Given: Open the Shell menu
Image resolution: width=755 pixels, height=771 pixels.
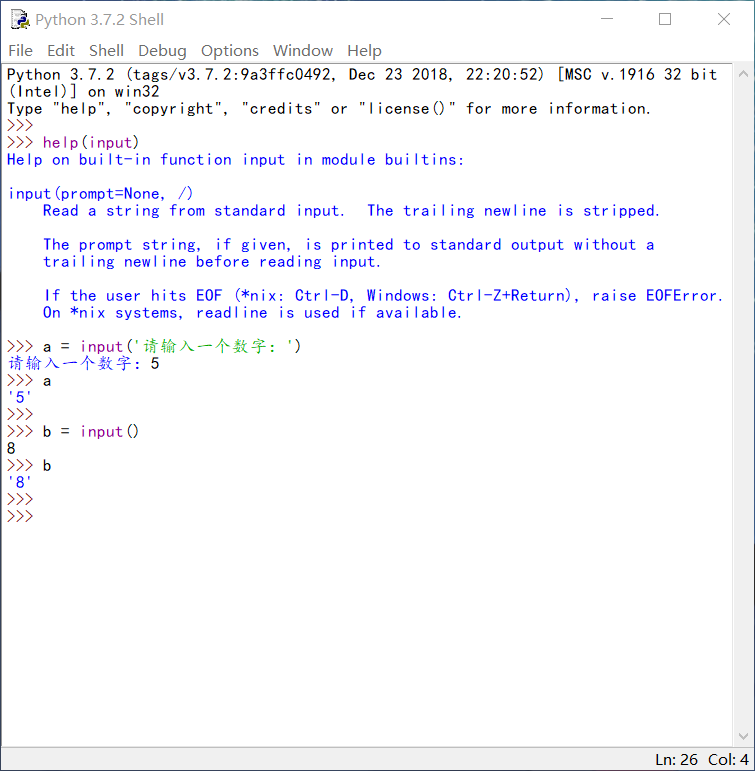Looking at the screenshot, I should coord(106,51).
